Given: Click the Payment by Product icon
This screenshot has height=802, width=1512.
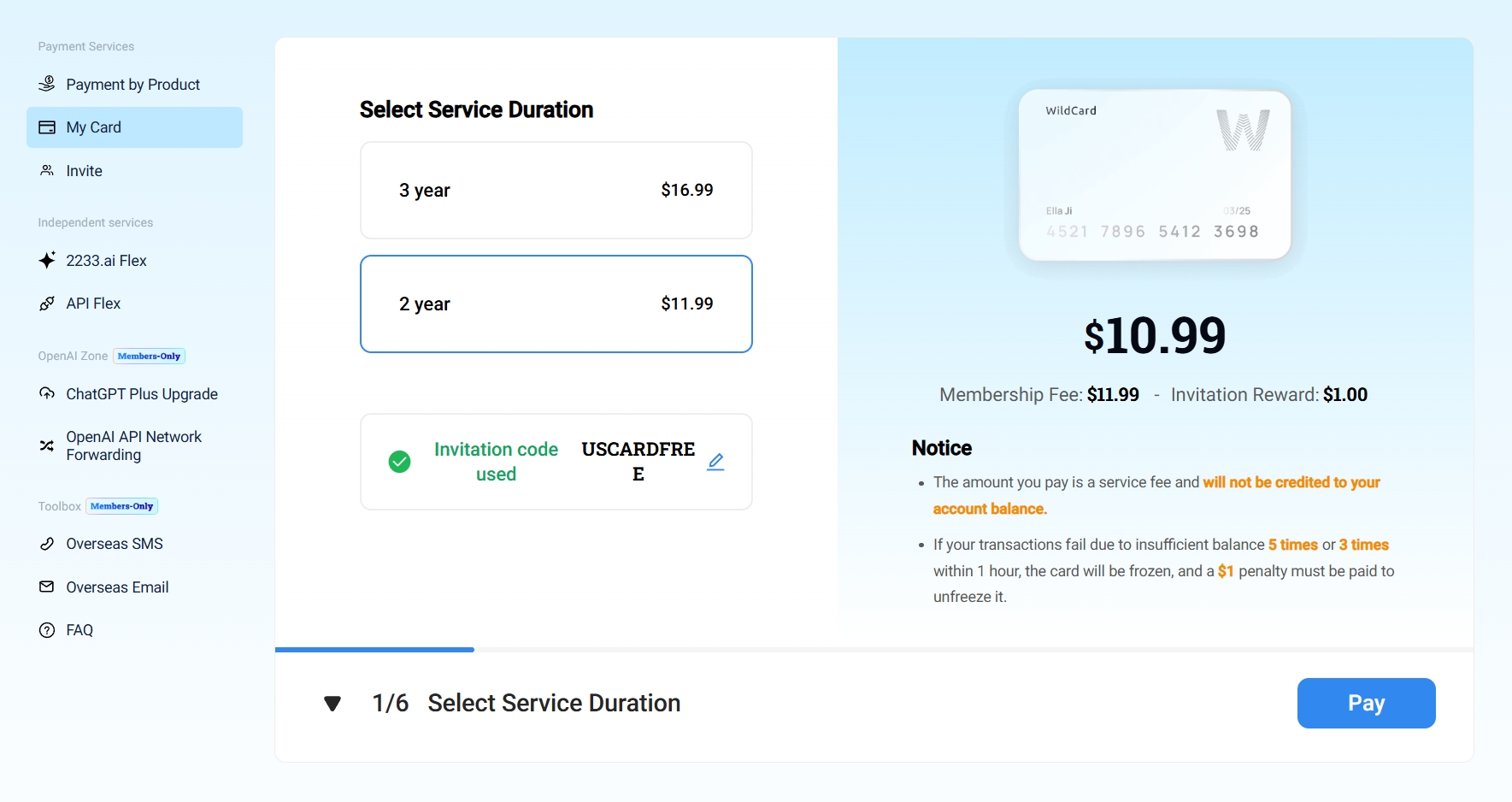Looking at the screenshot, I should click(x=47, y=84).
